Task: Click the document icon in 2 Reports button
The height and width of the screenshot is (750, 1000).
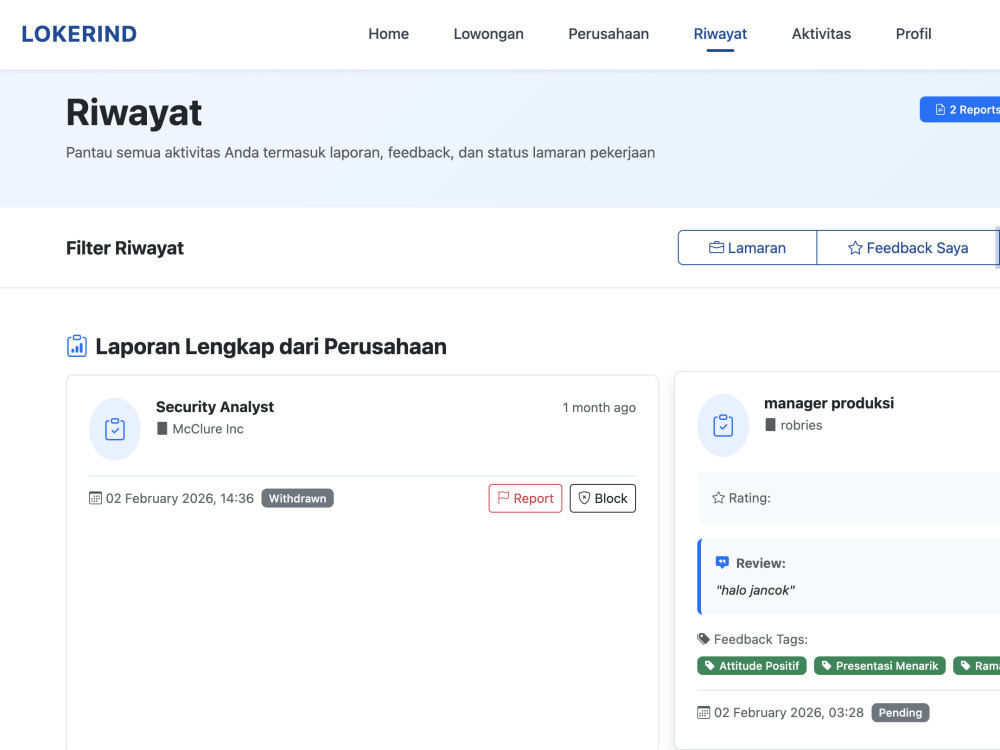Action: (x=940, y=110)
